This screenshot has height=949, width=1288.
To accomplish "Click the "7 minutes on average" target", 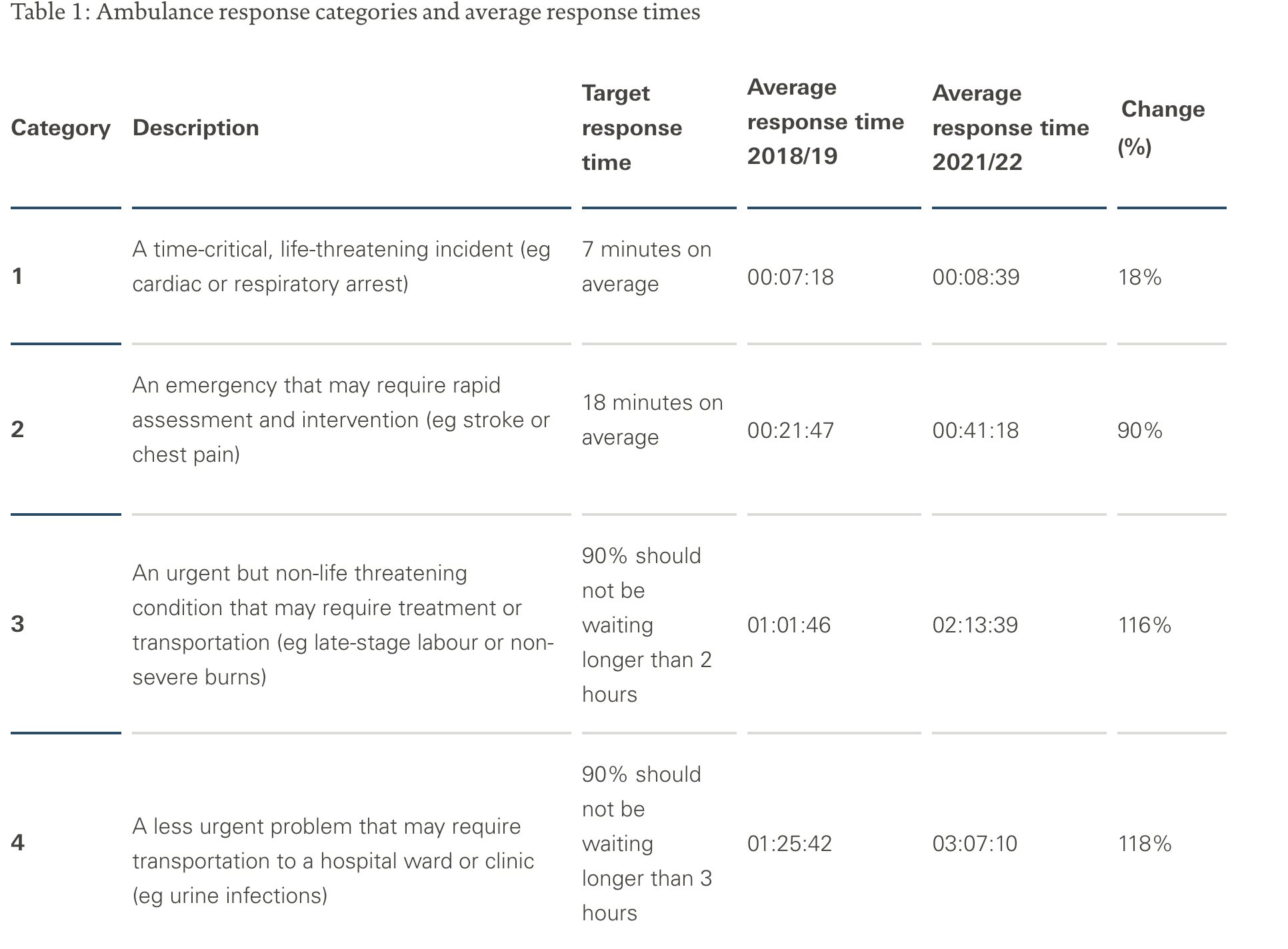I will (x=646, y=267).
